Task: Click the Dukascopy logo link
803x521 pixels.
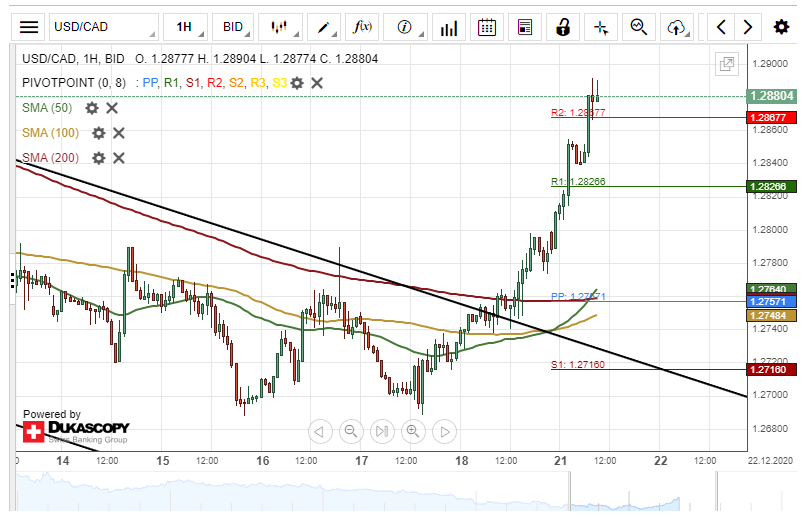Action: [76, 431]
